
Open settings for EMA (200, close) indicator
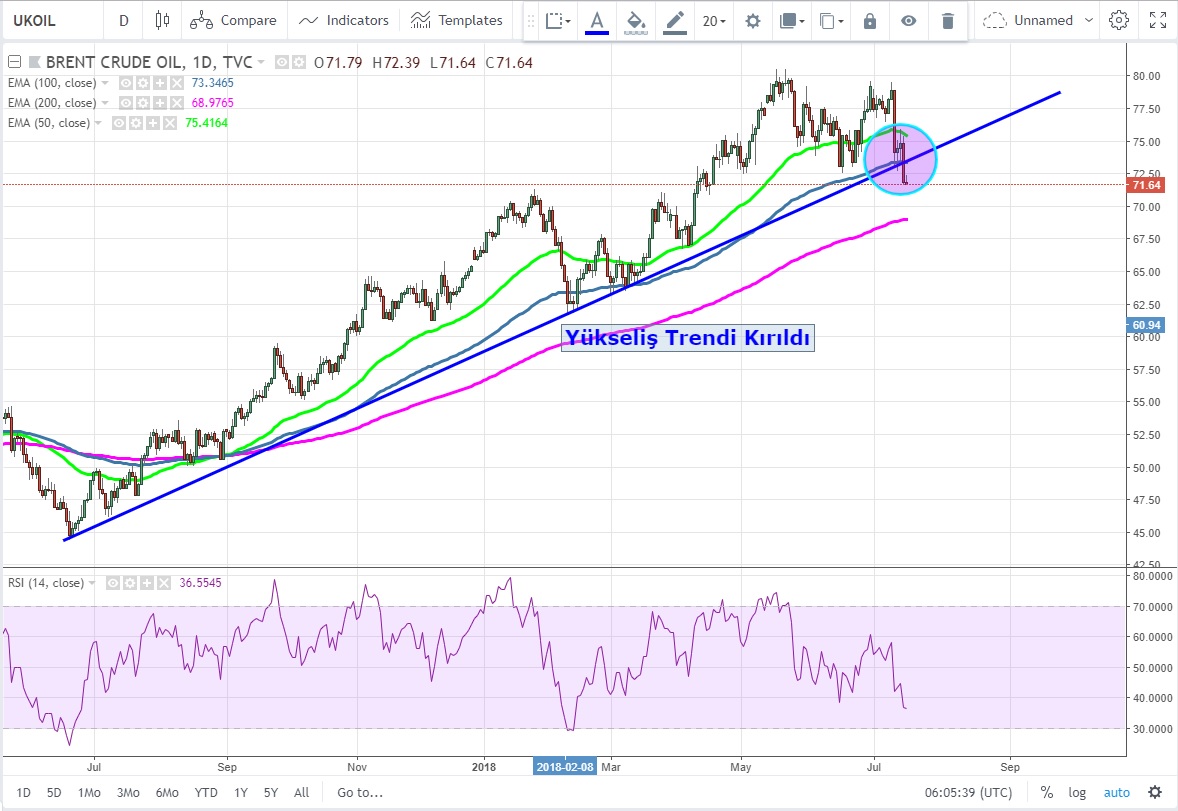click(144, 103)
